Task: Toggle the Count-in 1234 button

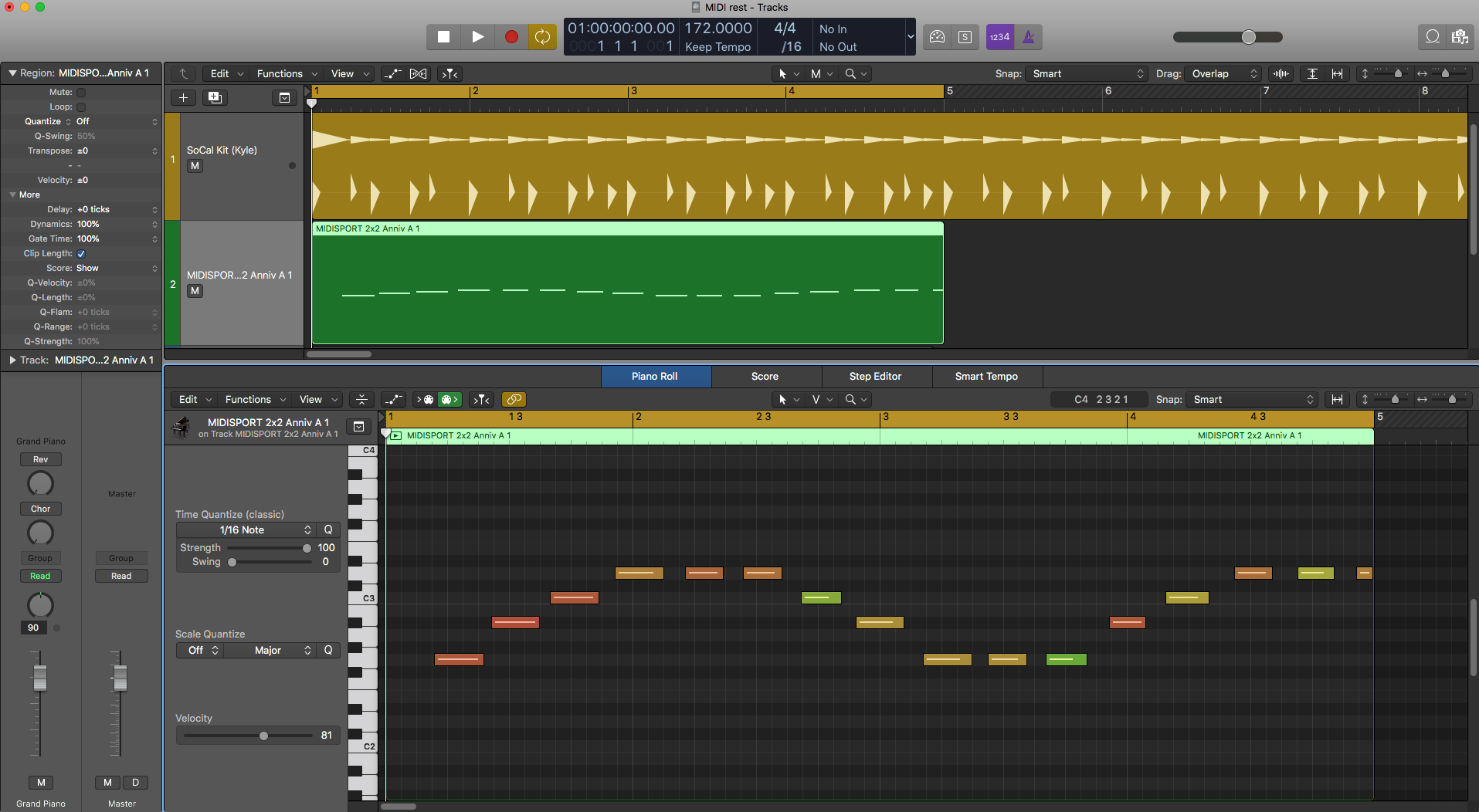Action: pyautogui.click(x=999, y=36)
